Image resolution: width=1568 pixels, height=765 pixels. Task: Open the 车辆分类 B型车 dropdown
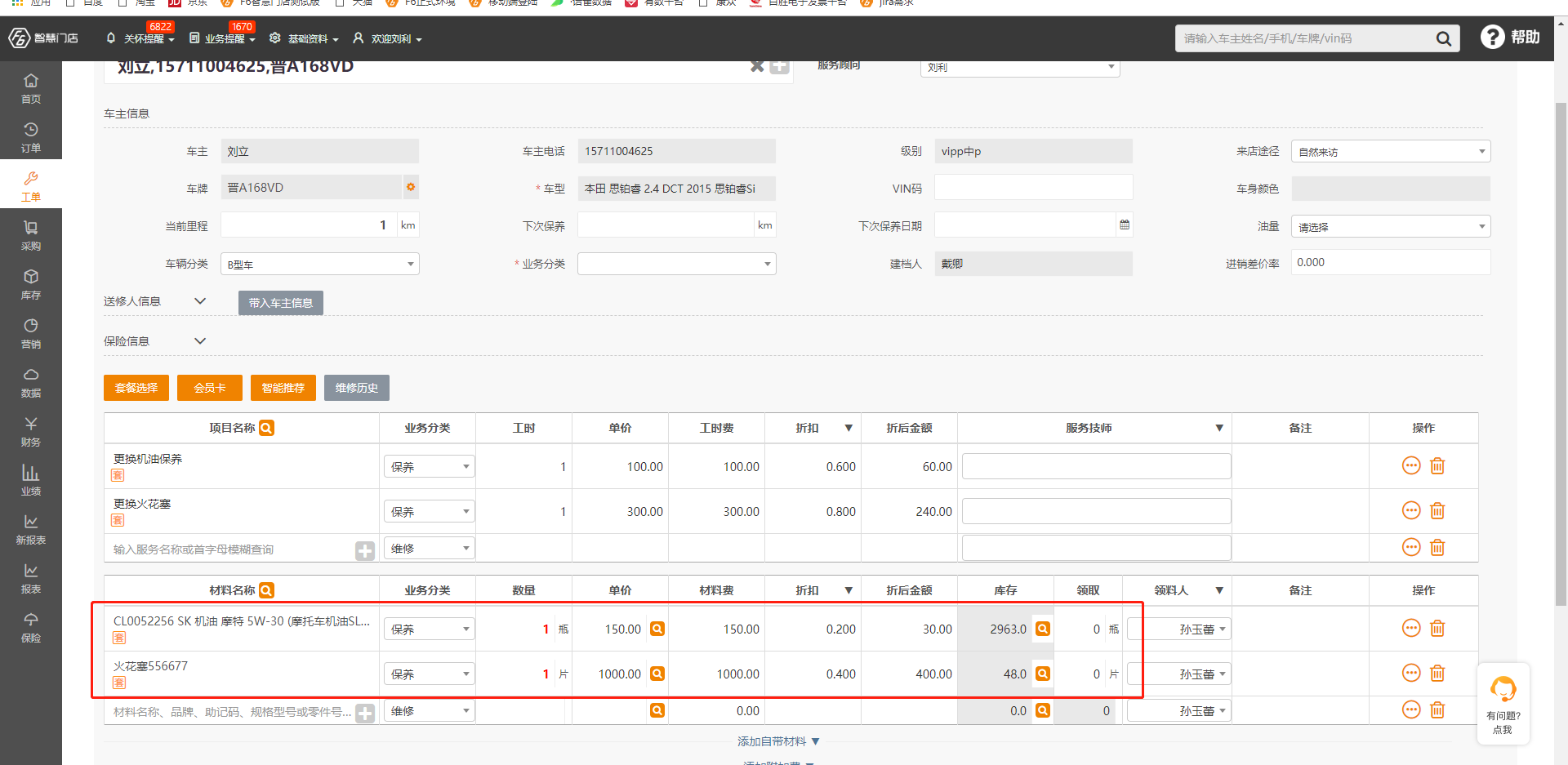coord(319,264)
